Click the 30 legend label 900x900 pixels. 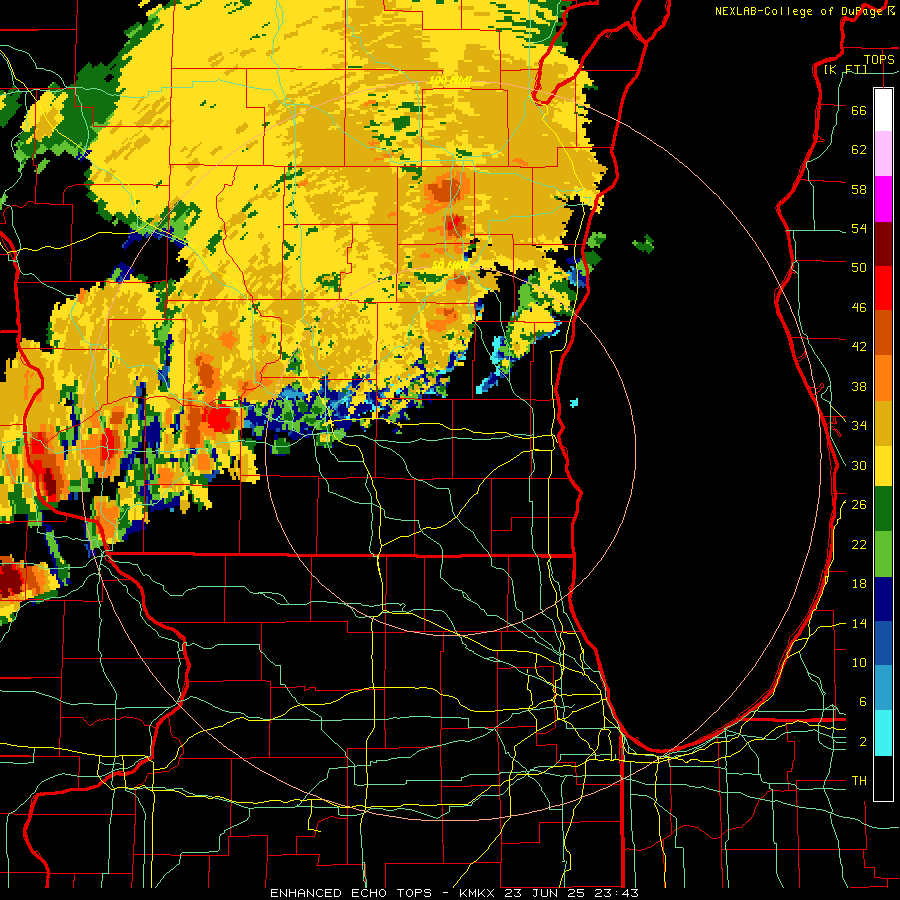point(859,465)
